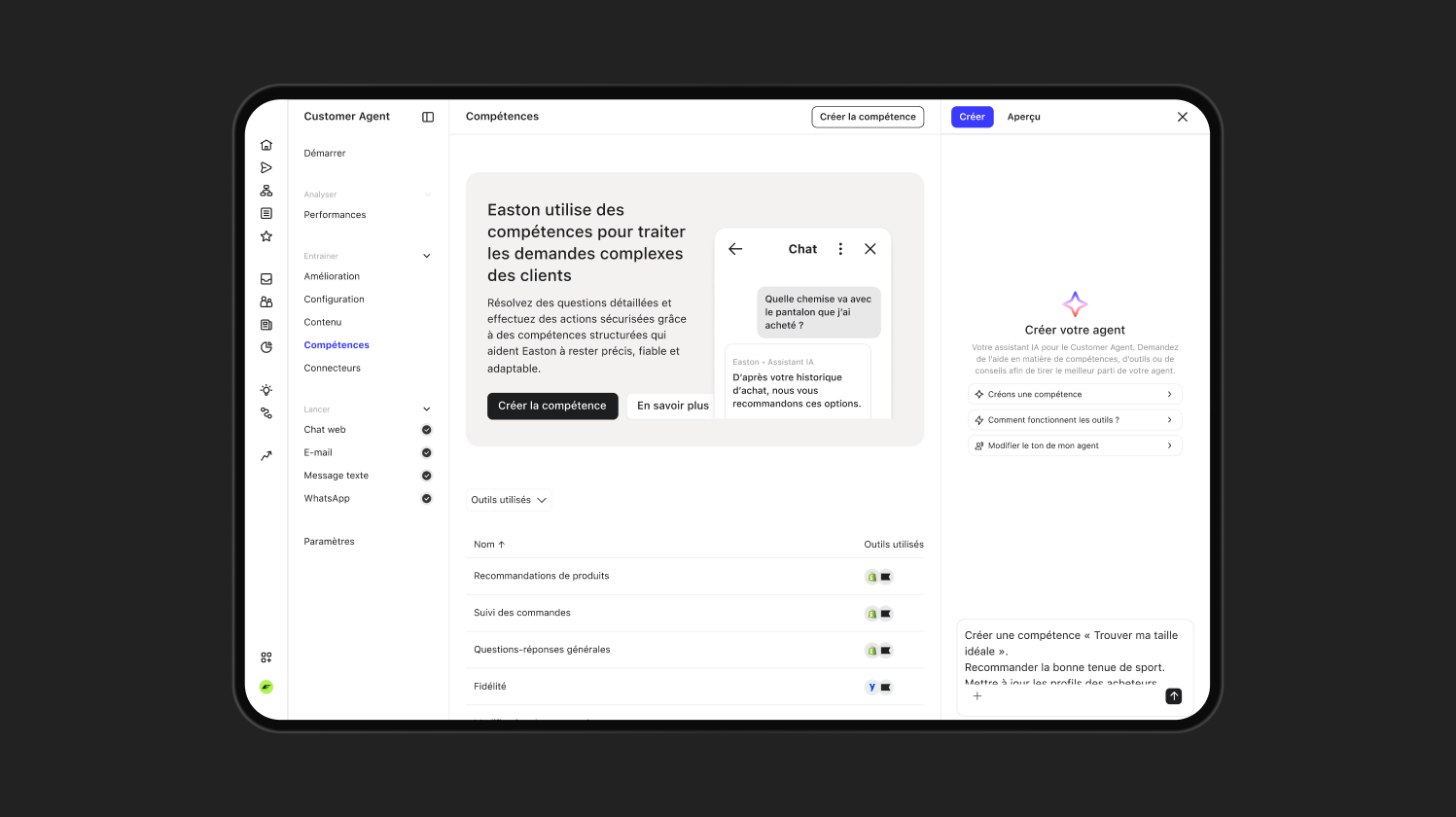This screenshot has width=1456, height=817.
Task: Click the Shopify icon in Recommandations de produits row
Action: click(872, 577)
